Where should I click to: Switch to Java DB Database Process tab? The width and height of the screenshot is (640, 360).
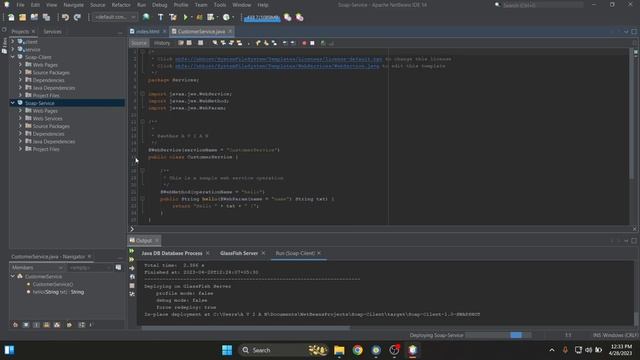[x=171, y=253]
